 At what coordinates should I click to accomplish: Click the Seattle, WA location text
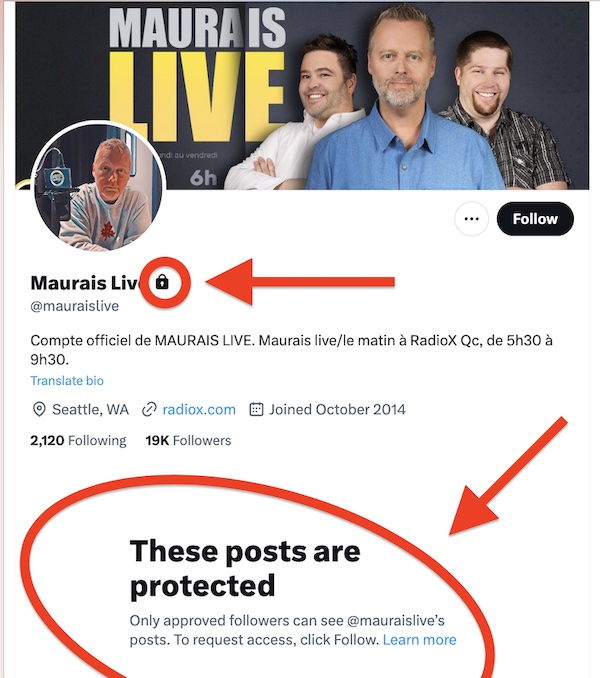(x=90, y=409)
